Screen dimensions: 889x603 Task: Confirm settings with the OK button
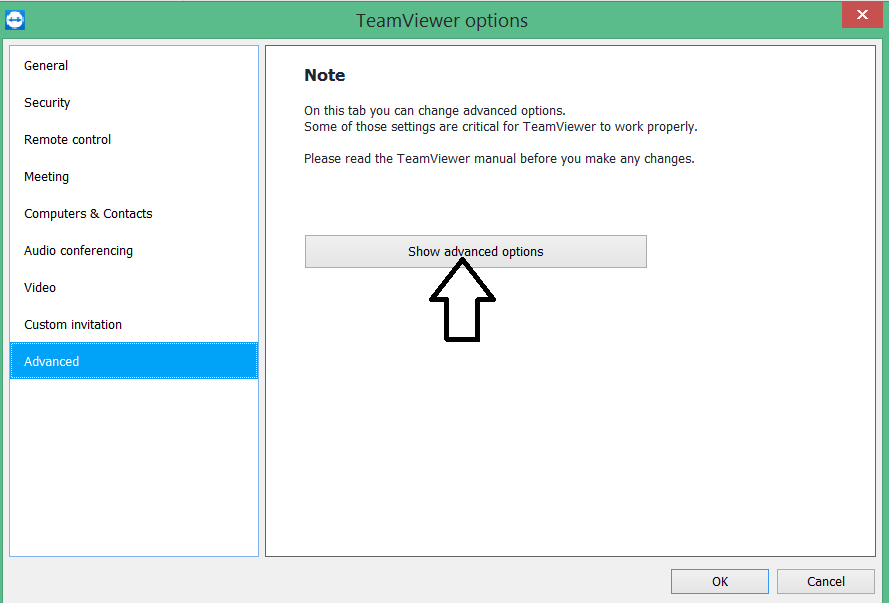pyautogui.click(x=719, y=581)
